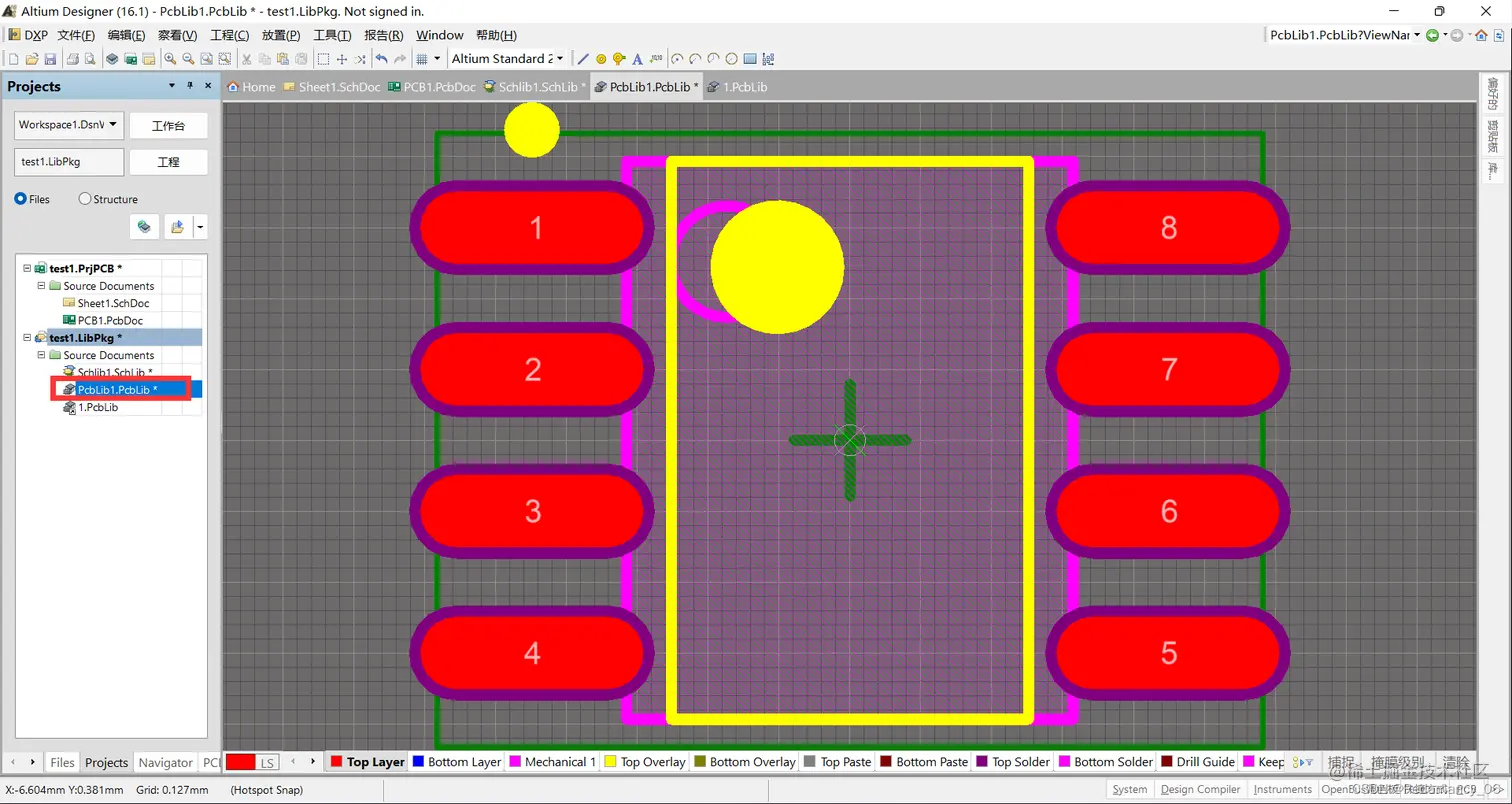Select the Top Overlay layer tab
1512x804 pixels.
point(646,762)
